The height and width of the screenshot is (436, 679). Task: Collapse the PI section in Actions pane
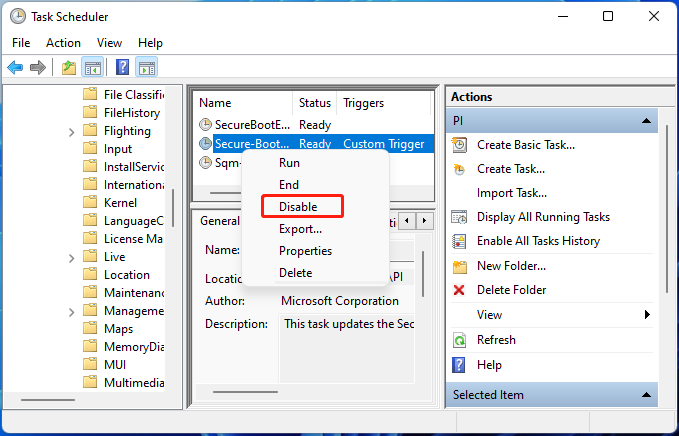648,120
